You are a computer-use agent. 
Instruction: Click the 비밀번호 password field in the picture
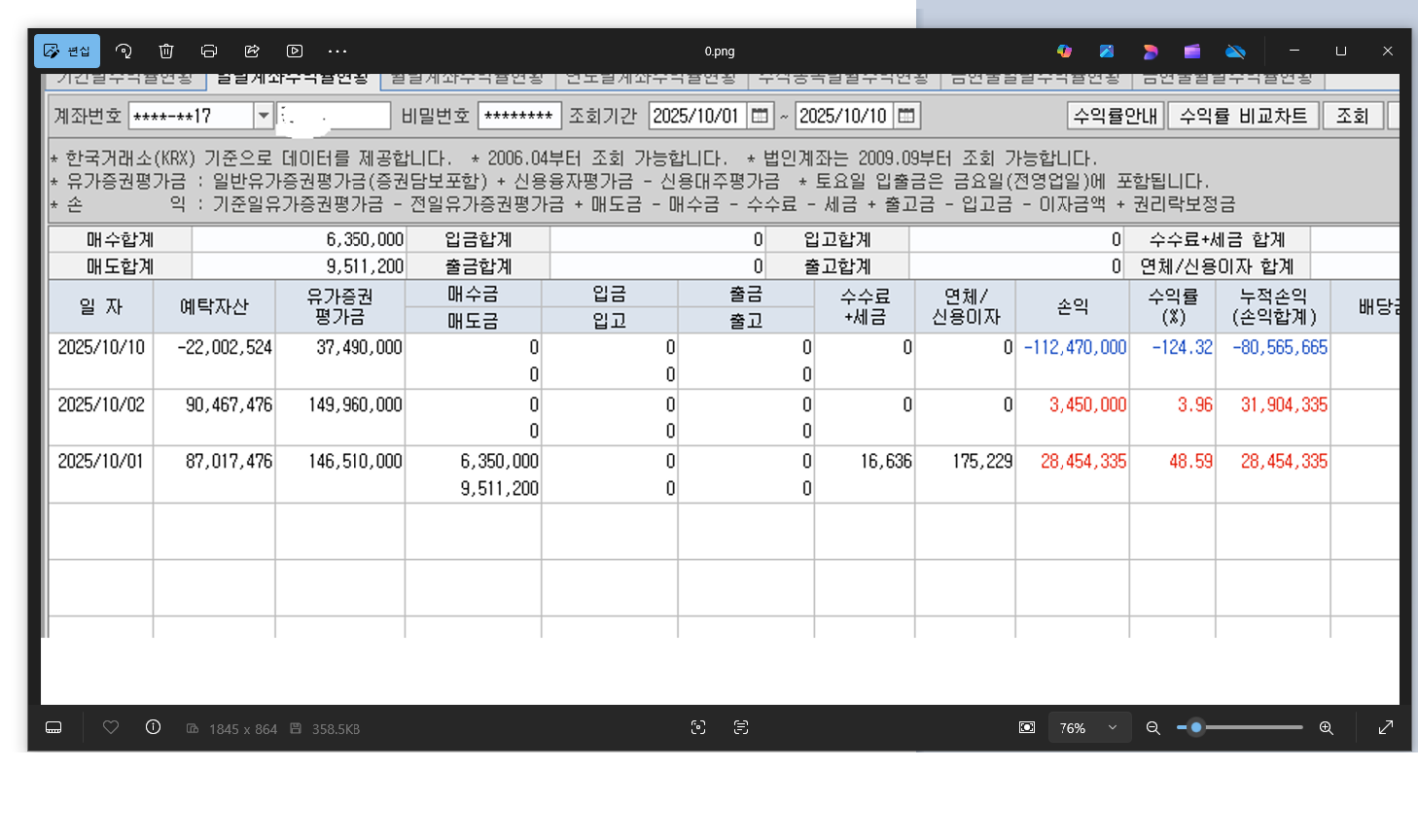(519, 116)
